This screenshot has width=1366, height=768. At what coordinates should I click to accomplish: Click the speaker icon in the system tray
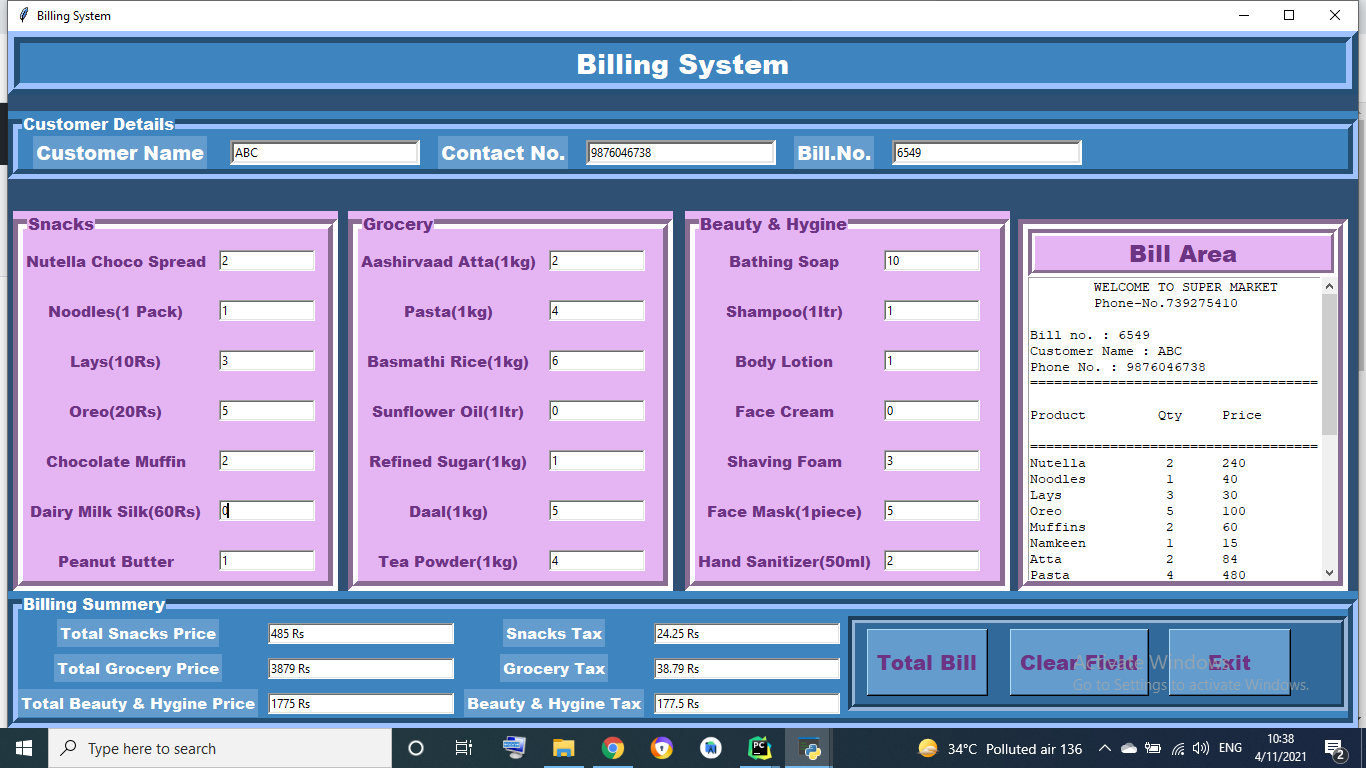[x=1201, y=748]
